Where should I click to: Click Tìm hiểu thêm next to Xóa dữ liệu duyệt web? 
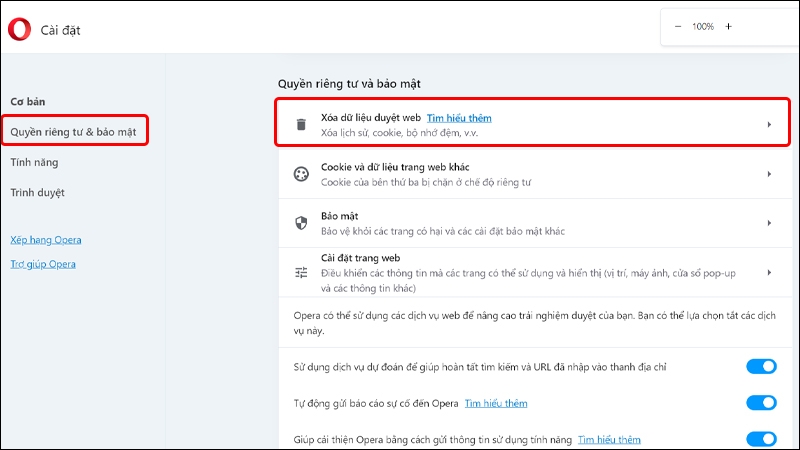click(x=459, y=118)
